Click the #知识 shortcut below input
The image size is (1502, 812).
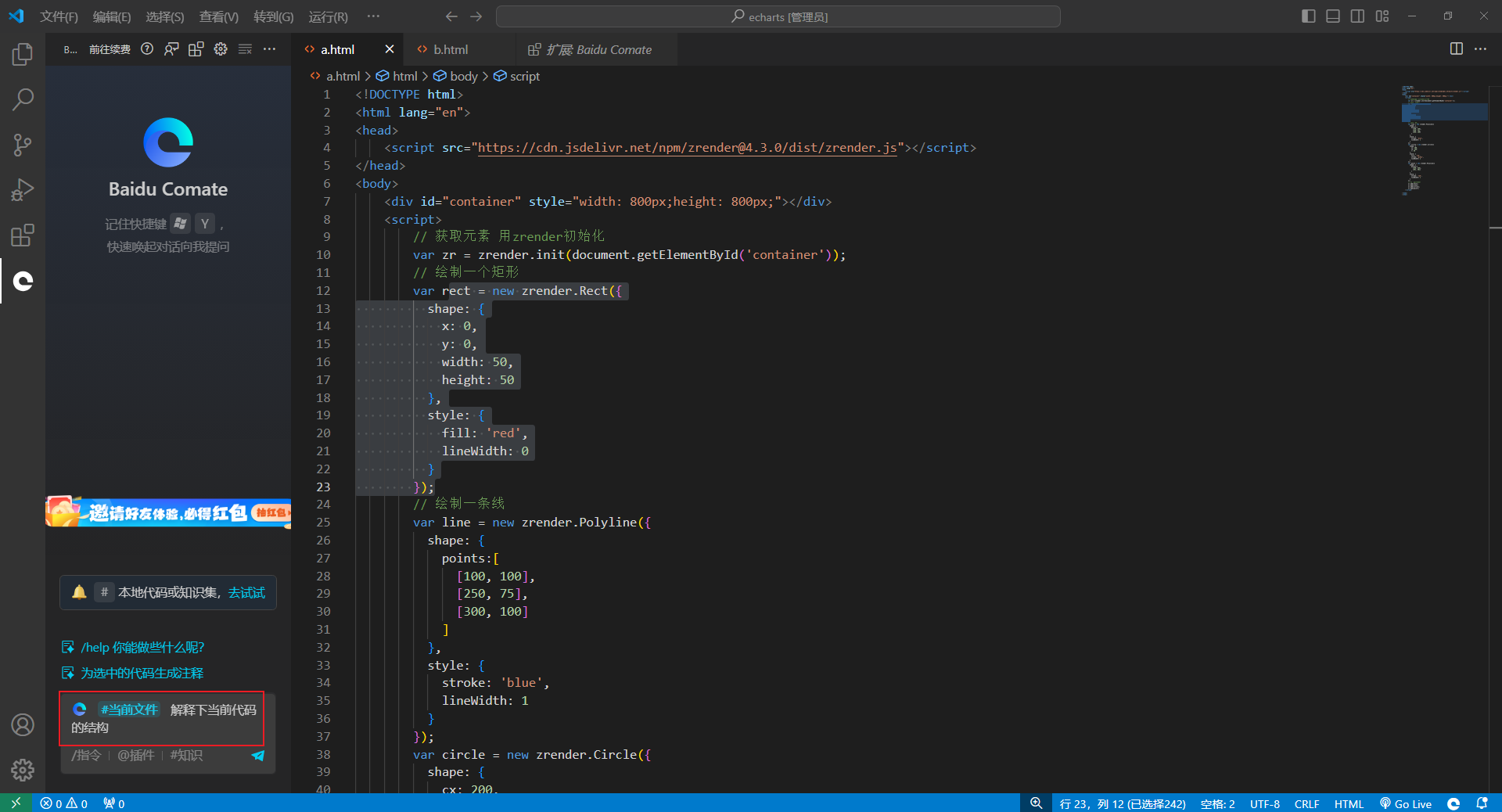click(x=186, y=756)
